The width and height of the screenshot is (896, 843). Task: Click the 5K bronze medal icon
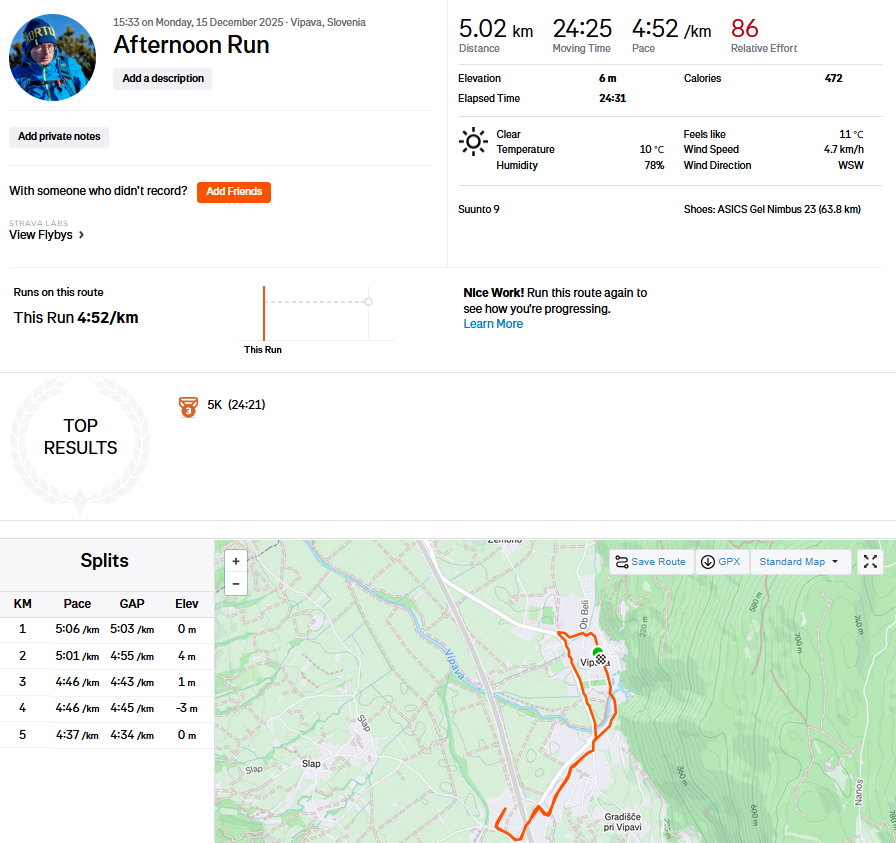click(x=188, y=406)
